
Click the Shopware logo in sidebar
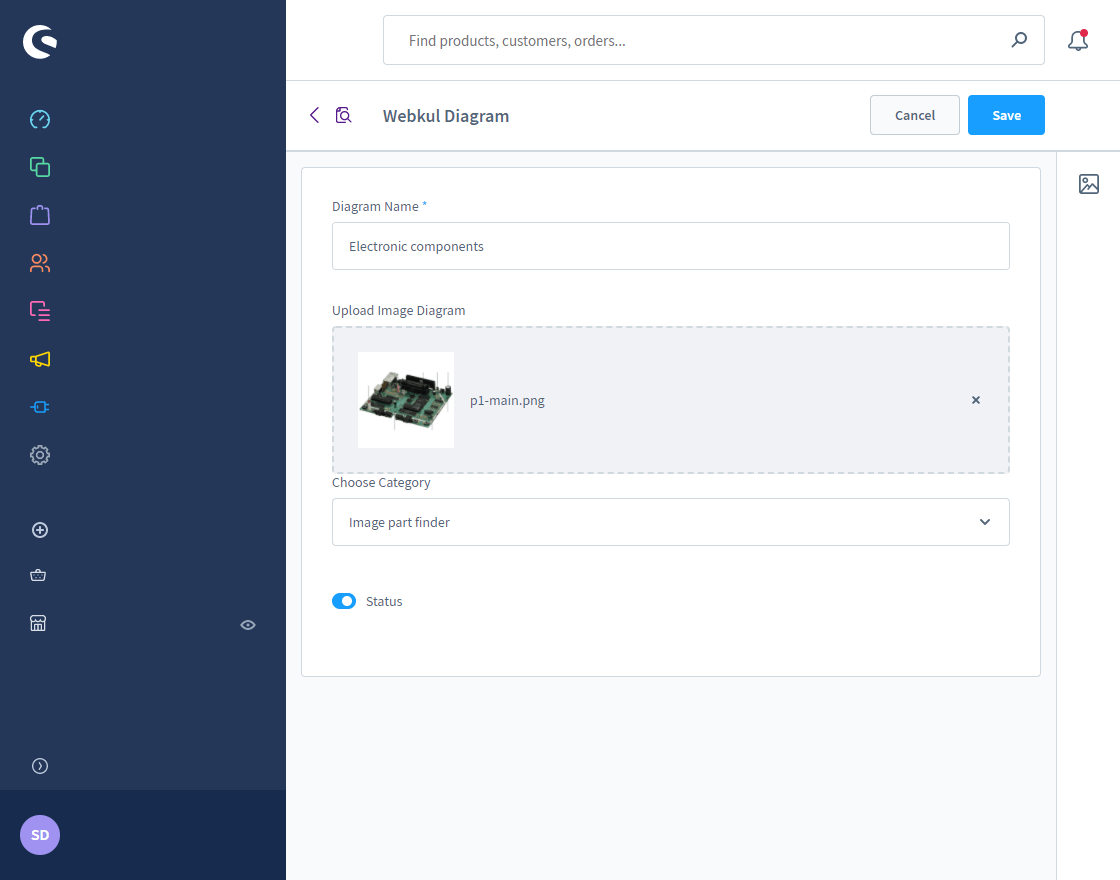click(40, 41)
